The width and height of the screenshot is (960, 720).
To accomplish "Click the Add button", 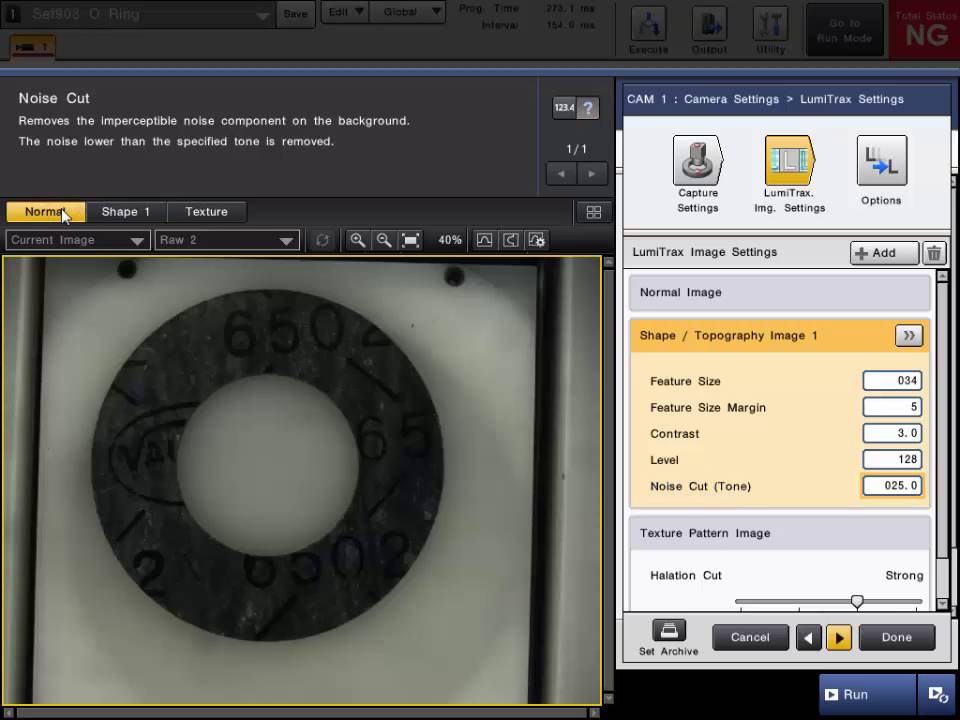I will coord(884,253).
